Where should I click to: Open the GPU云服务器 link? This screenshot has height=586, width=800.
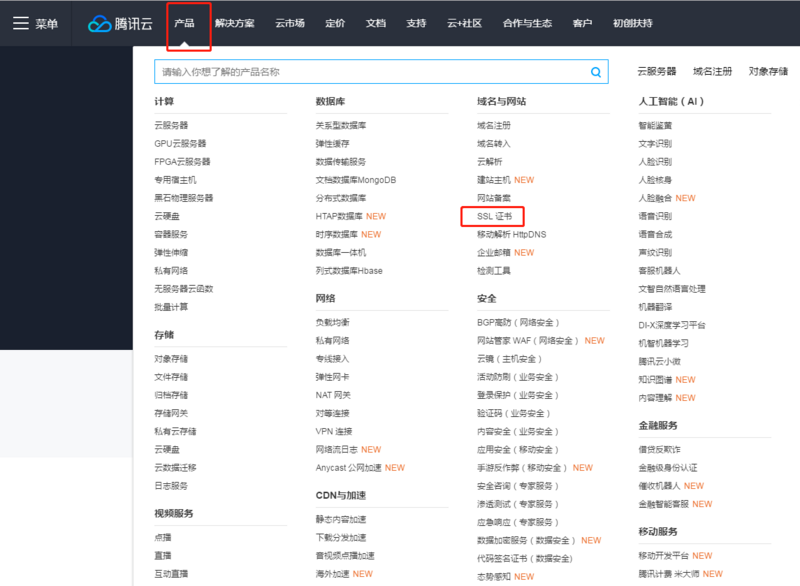pos(180,144)
